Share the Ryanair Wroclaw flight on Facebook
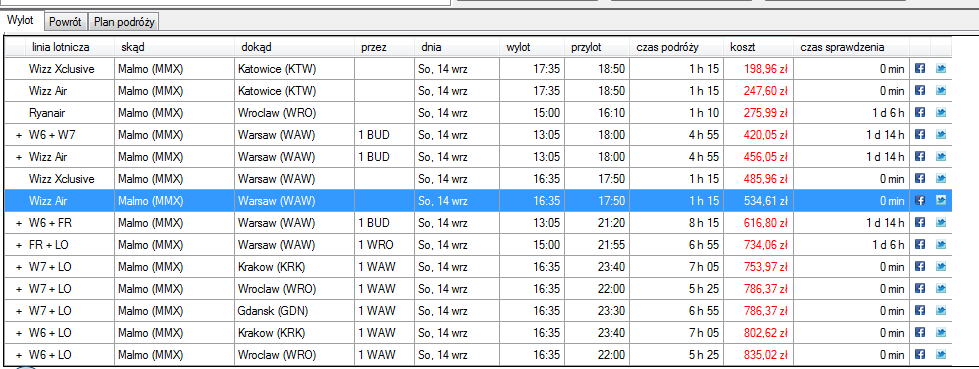Image resolution: width=979 pixels, height=369 pixels. click(x=919, y=113)
